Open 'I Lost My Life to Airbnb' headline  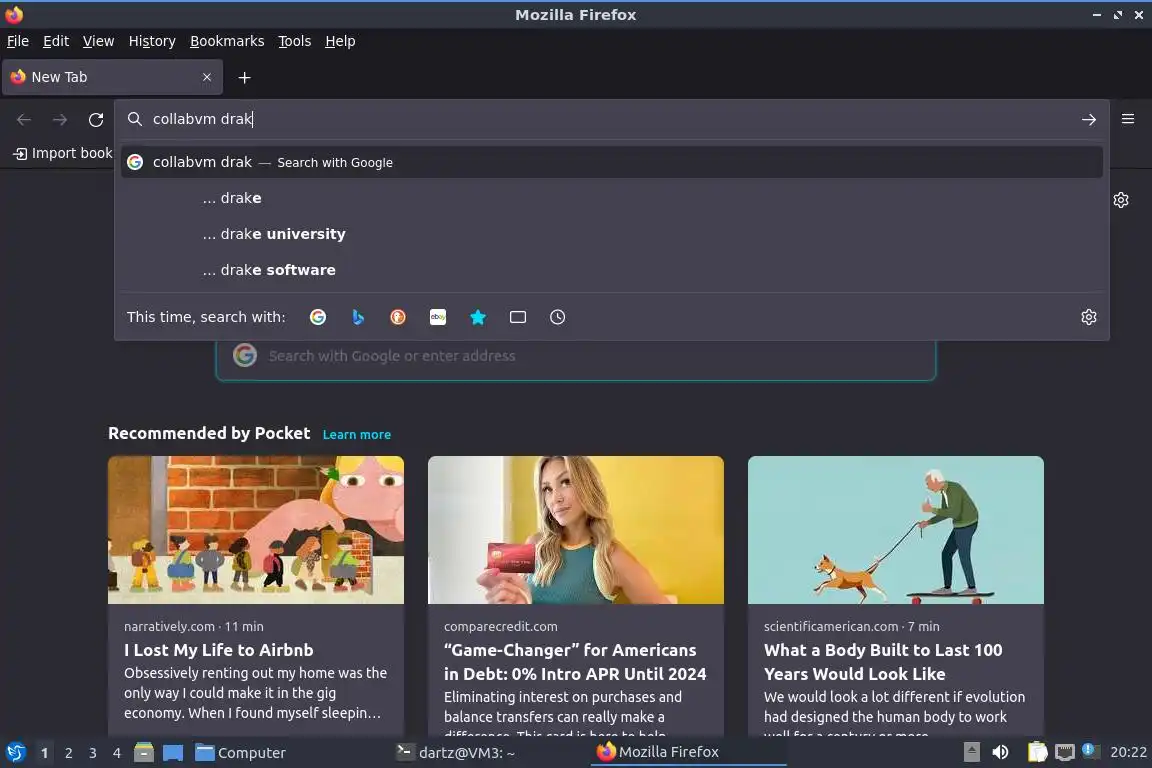click(x=219, y=650)
